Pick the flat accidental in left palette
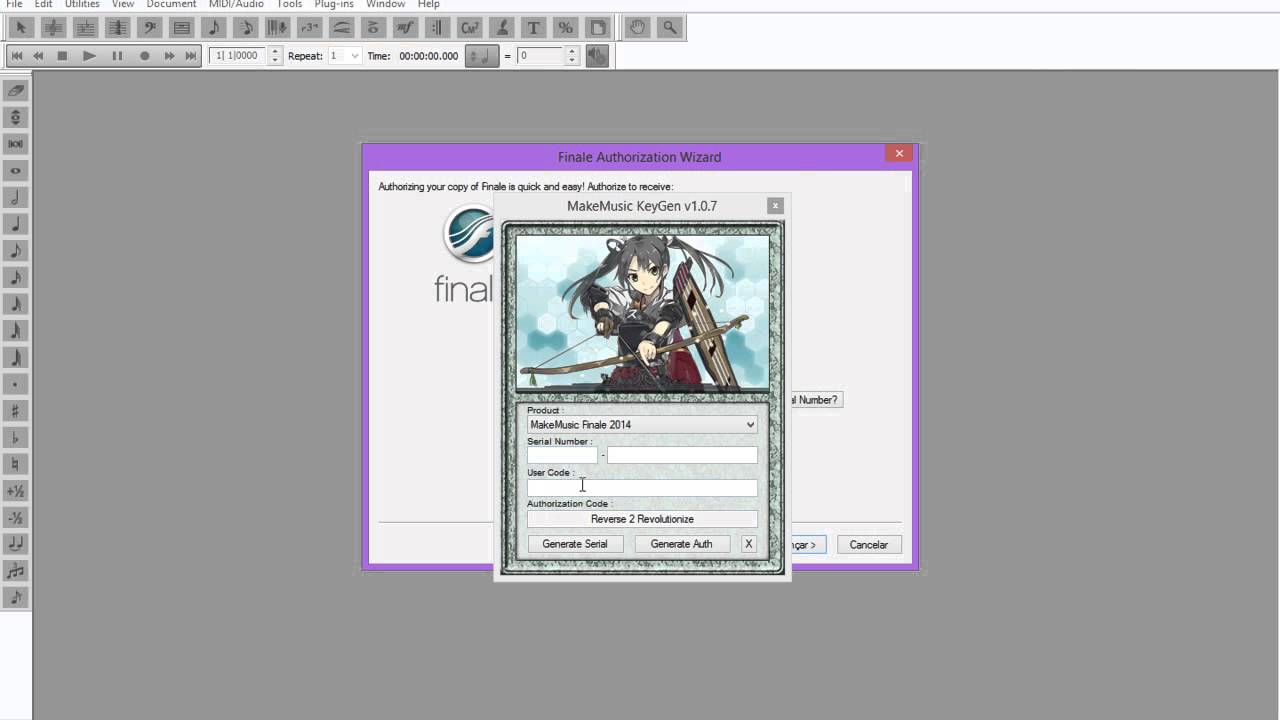Image resolution: width=1280 pixels, height=720 pixels. pos(15,438)
